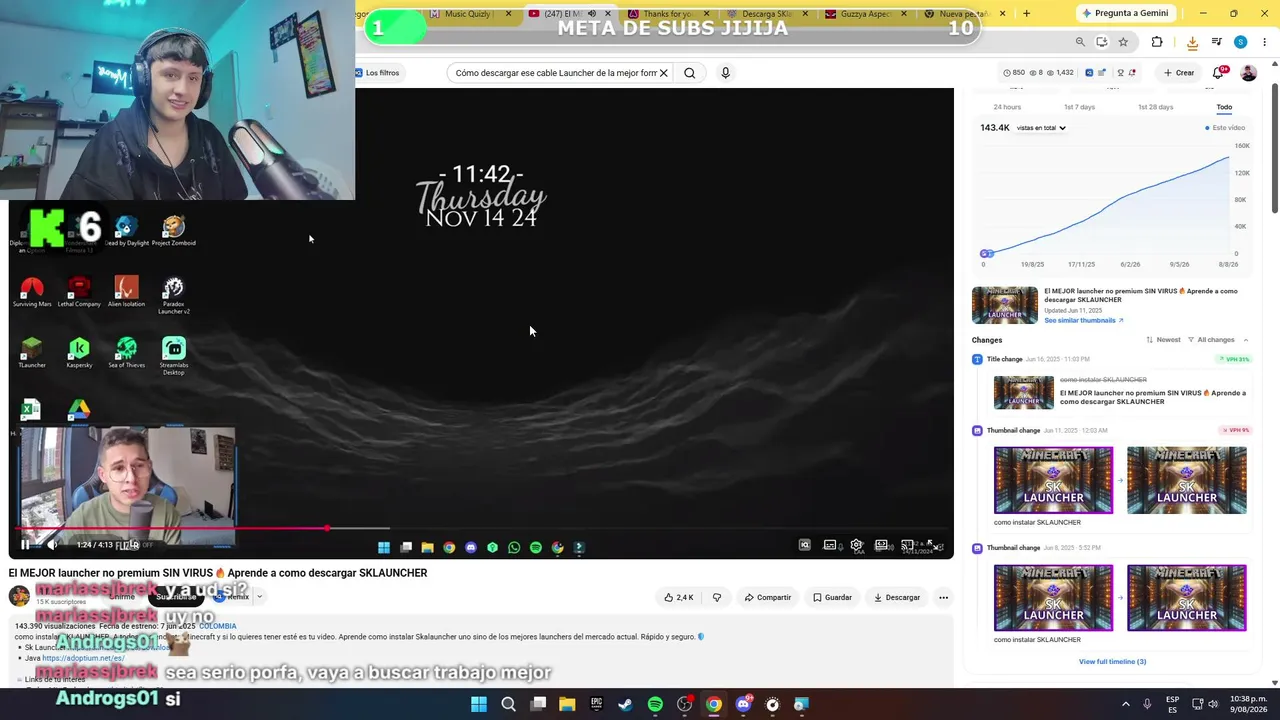Open Chrome extensions puzzle icon
The width and height of the screenshot is (1280, 720).
(x=1157, y=42)
